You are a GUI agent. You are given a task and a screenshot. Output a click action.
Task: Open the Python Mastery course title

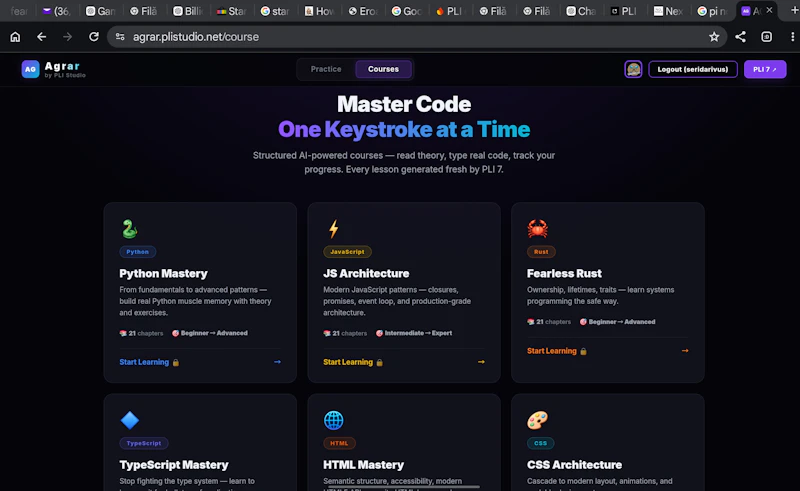163,274
